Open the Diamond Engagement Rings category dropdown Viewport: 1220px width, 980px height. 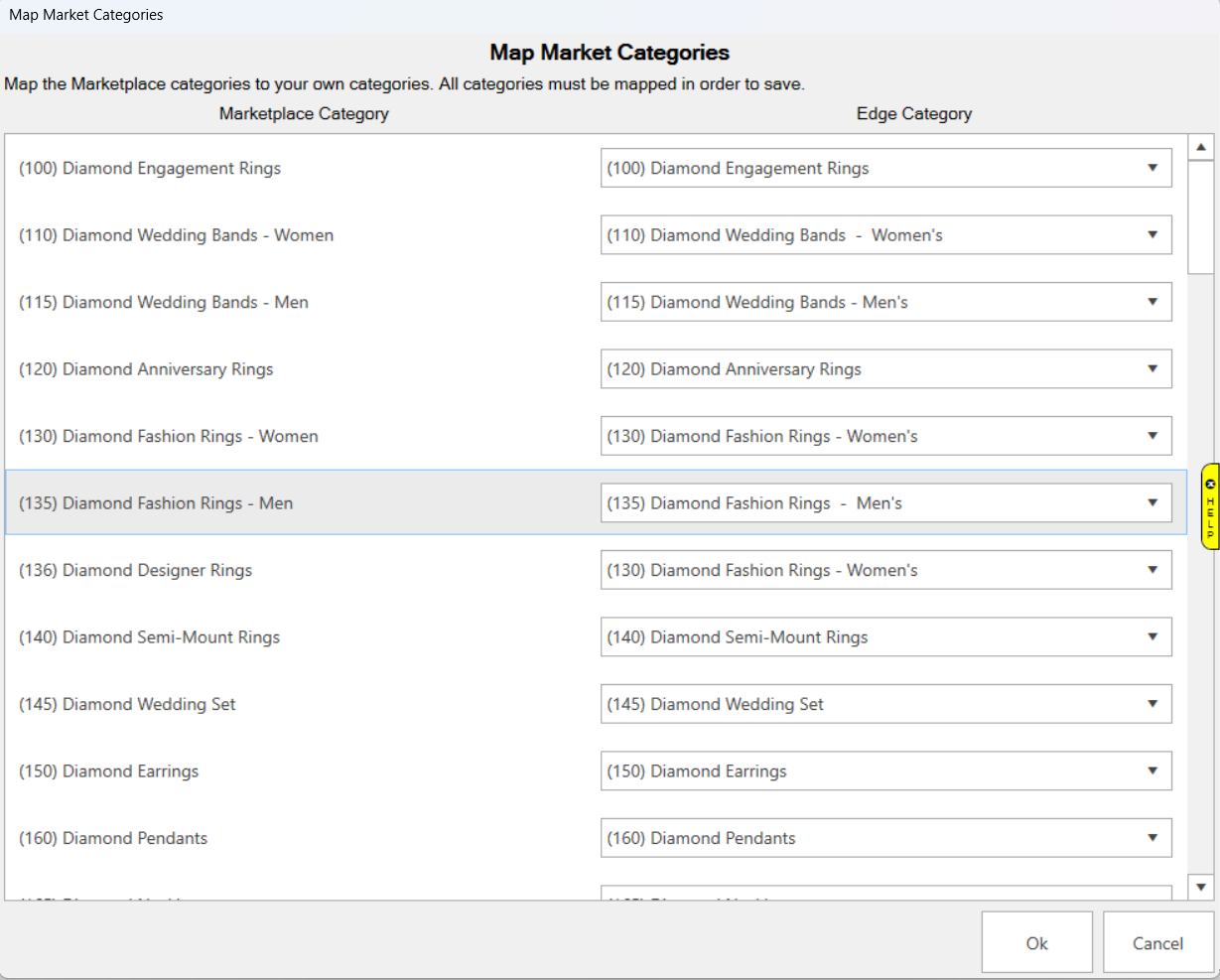(1153, 167)
